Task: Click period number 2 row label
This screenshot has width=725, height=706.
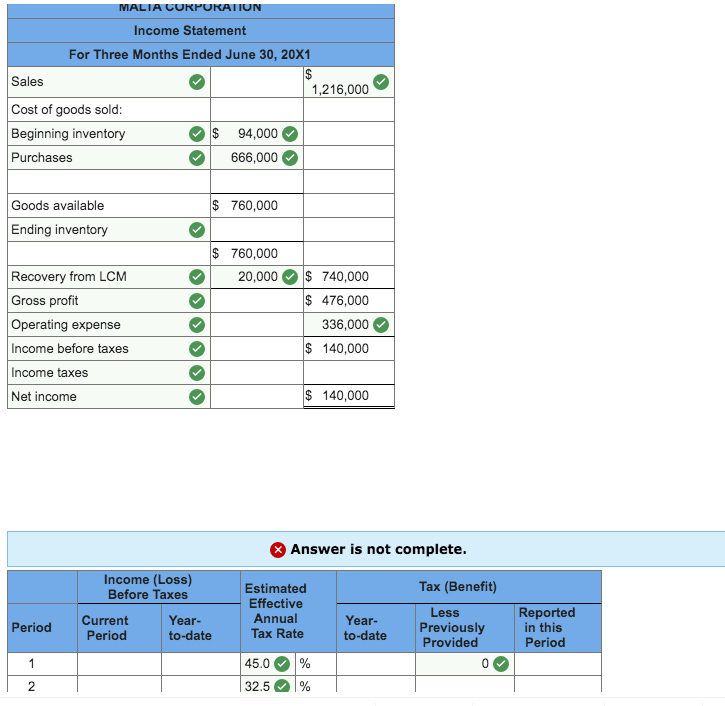Action: [x=31, y=686]
